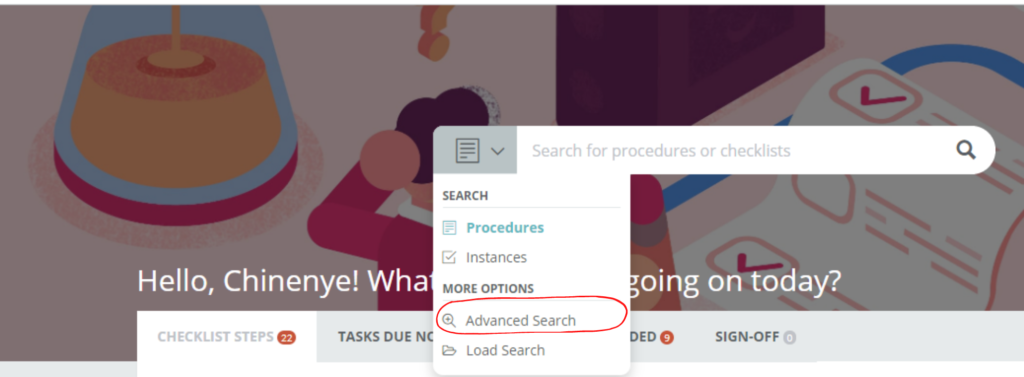Screen dimensions: 1024x377
Task: Click the 22 badge on Checklist Steps
Action: pos(286,337)
